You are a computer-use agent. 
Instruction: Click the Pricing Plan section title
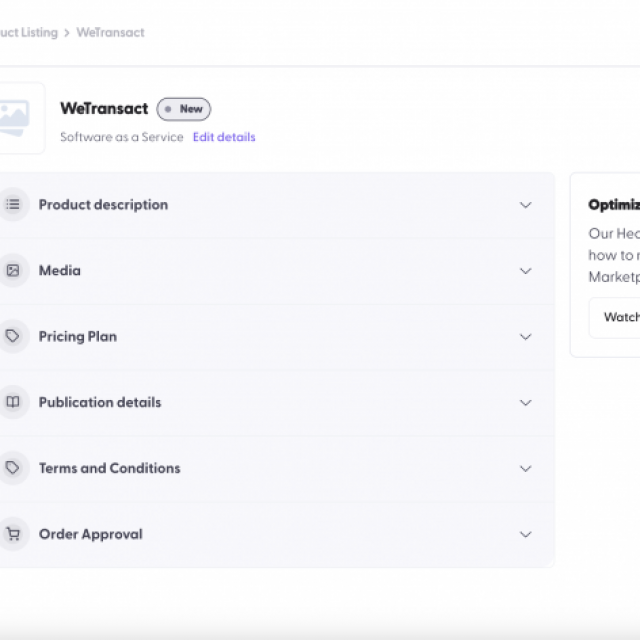[x=78, y=336]
